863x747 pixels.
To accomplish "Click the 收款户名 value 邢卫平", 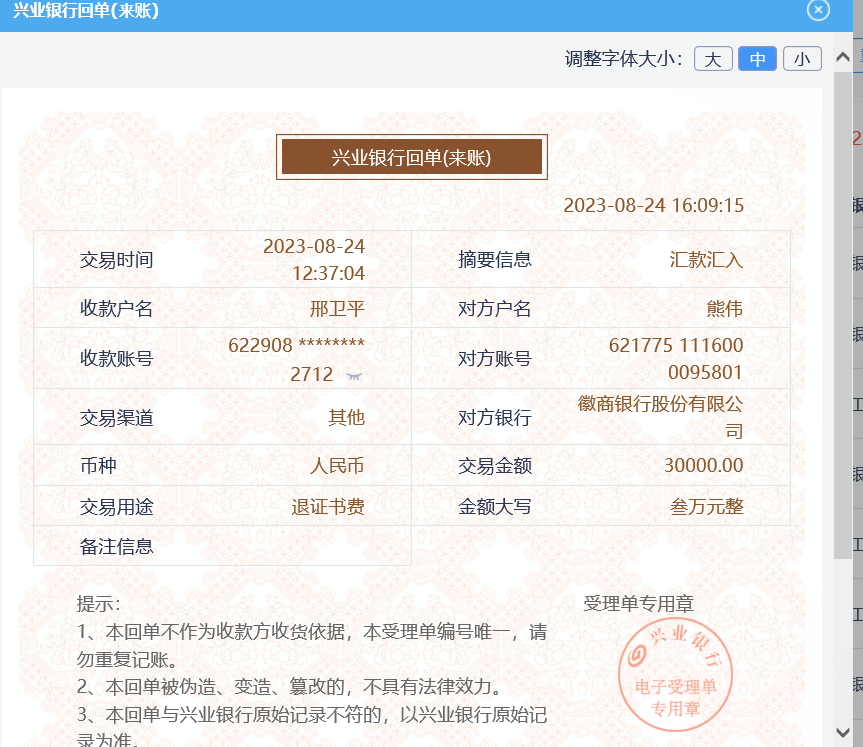I will click(337, 308).
